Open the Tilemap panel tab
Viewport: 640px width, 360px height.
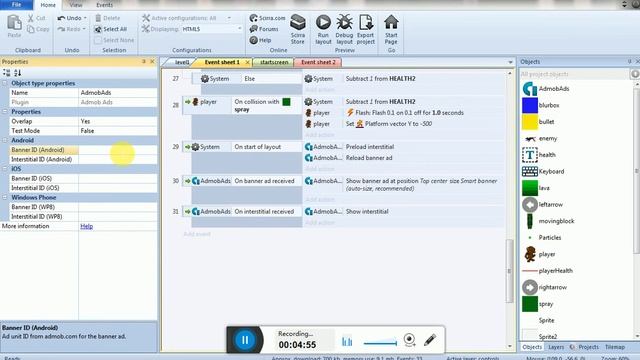(x=615, y=347)
